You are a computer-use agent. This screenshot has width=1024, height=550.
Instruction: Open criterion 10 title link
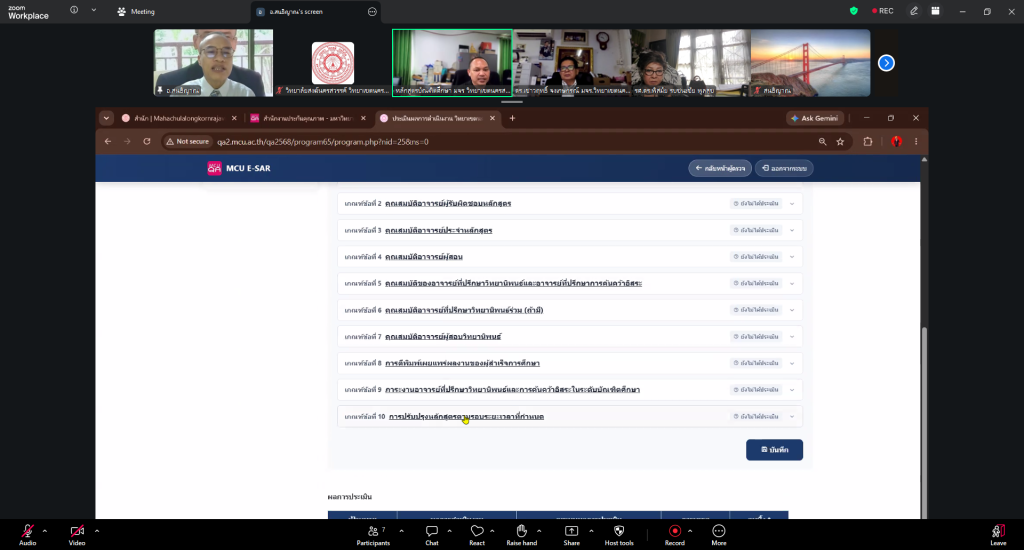[466, 417]
